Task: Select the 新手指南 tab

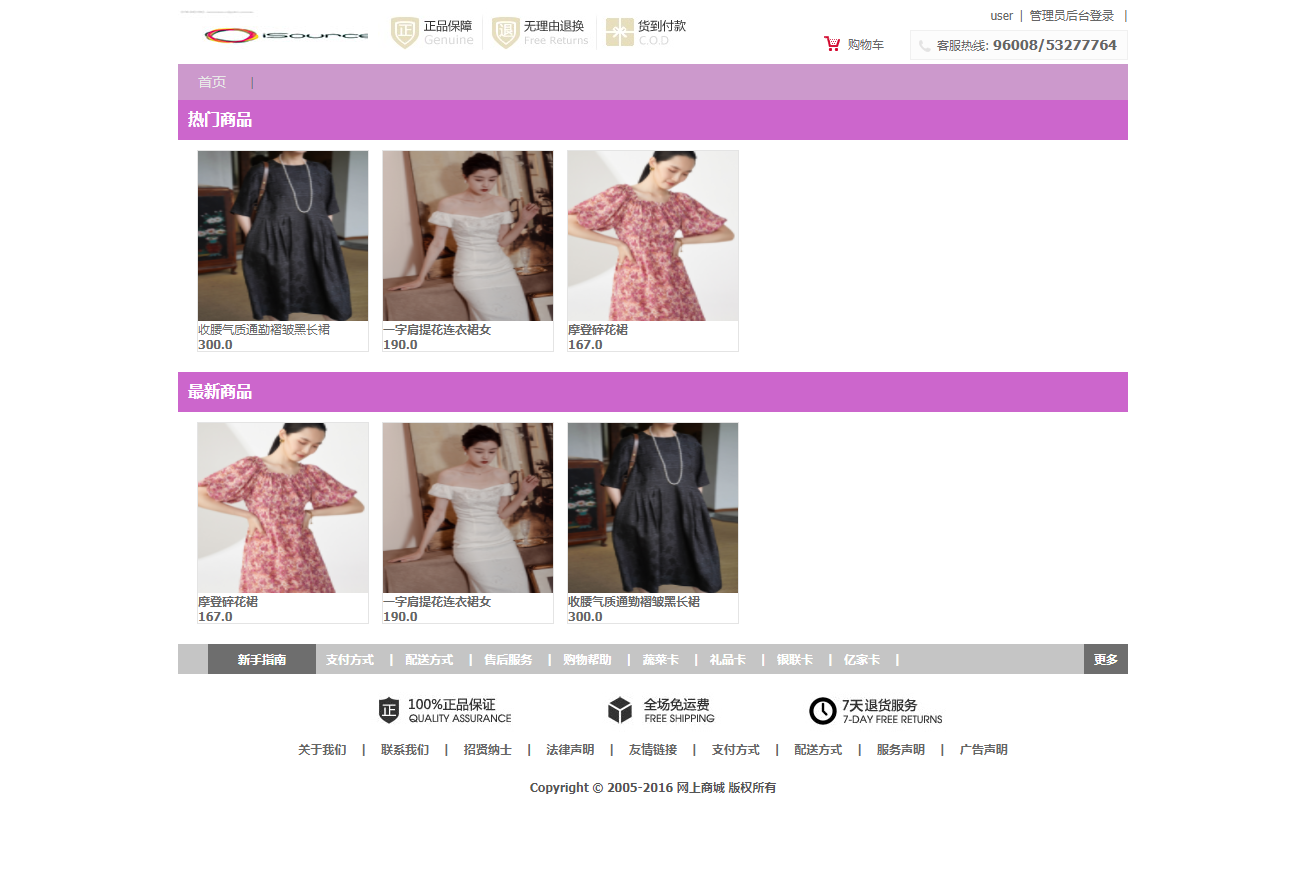Action: (262, 660)
